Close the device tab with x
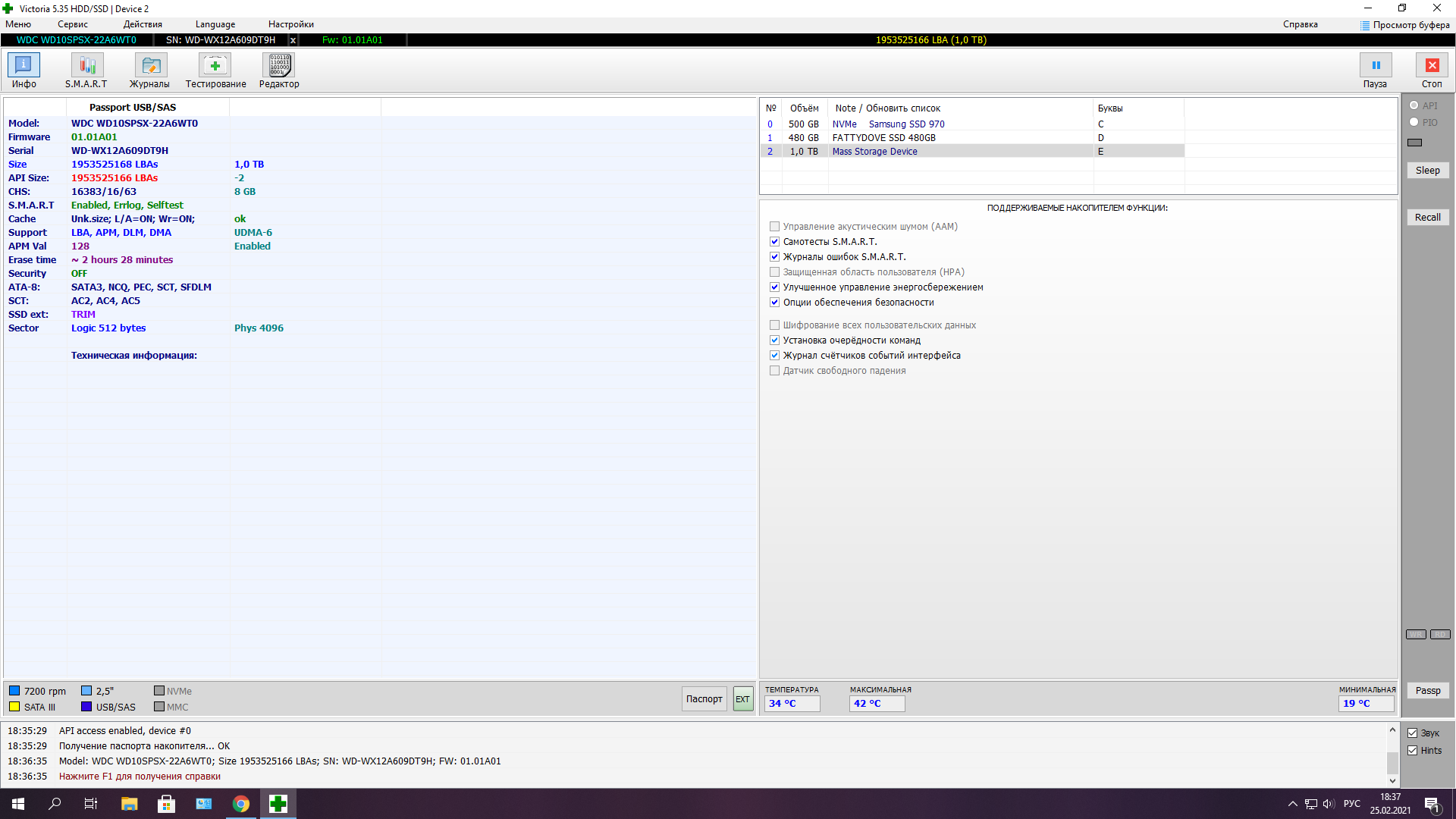1456x819 pixels. [293, 40]
